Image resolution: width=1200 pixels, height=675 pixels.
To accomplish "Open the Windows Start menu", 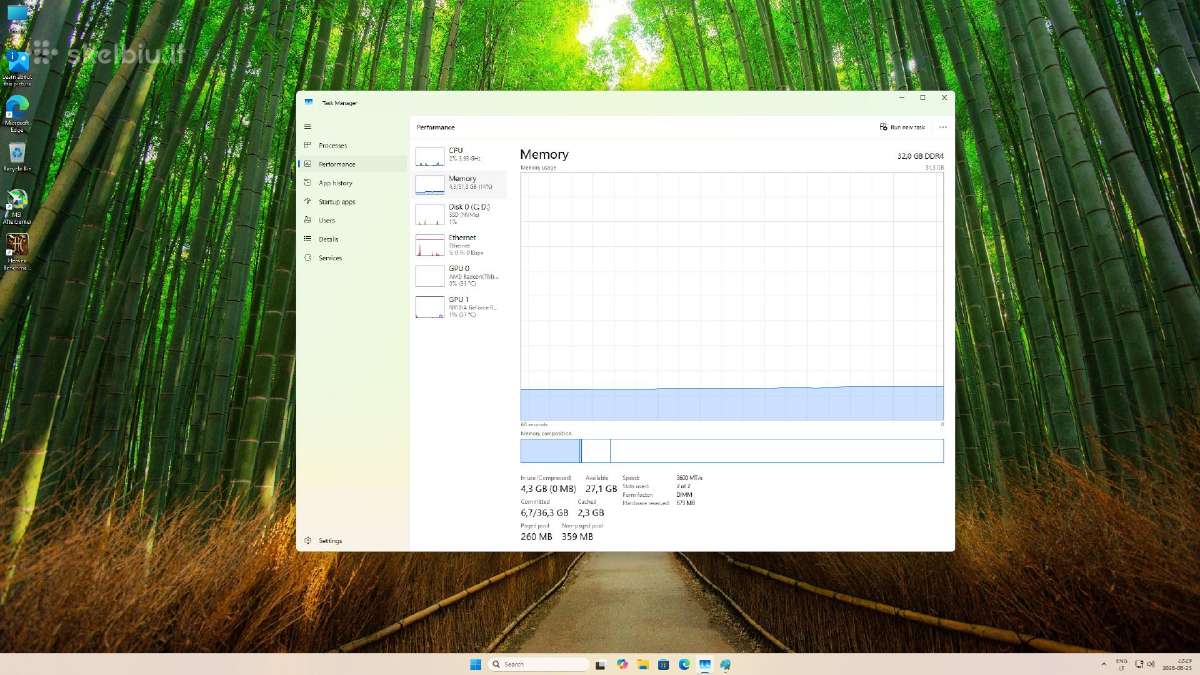I will (x=475, y=664).
